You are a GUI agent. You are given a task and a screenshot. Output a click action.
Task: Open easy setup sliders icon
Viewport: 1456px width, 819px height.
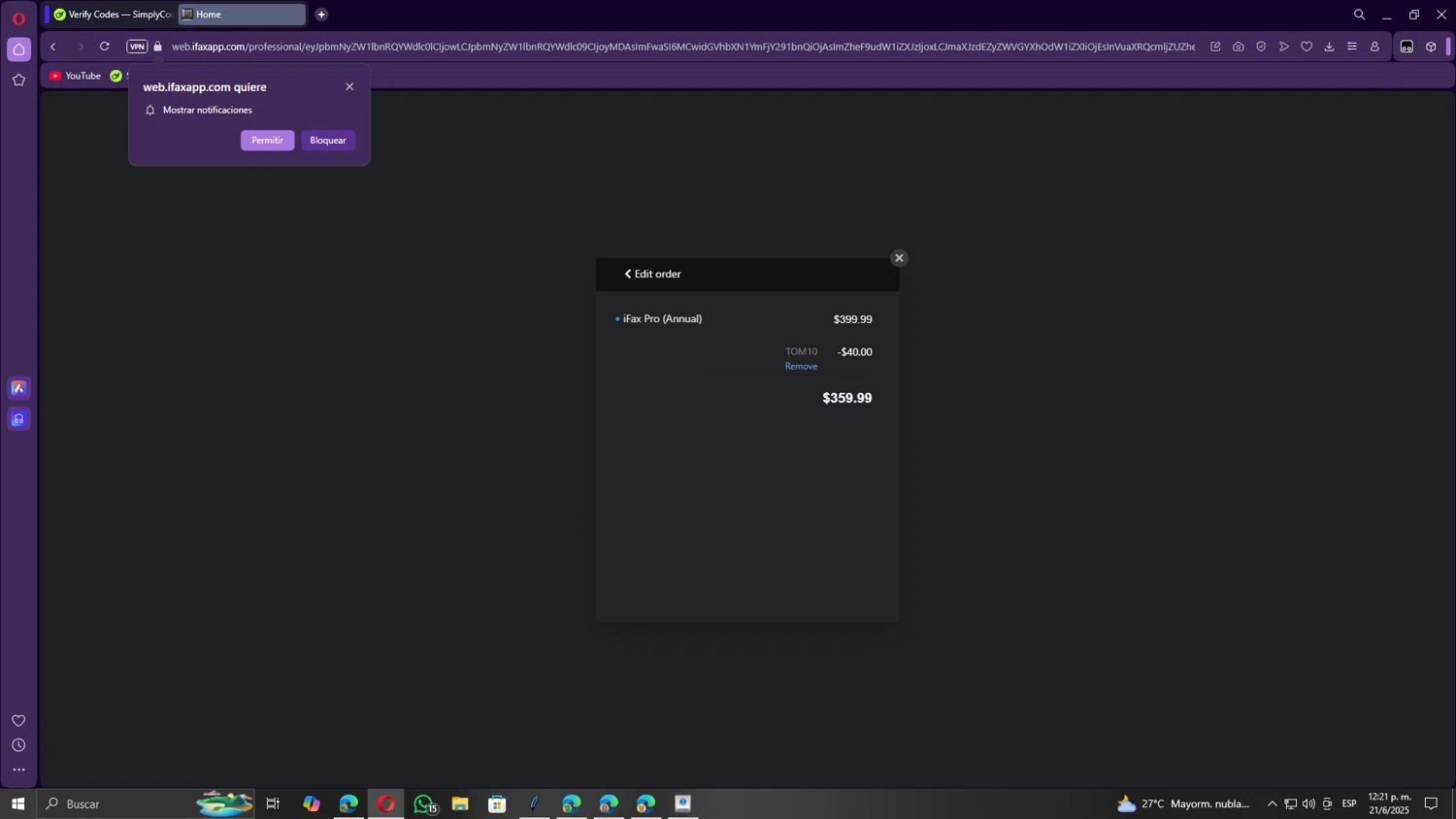pyautogui.click(x=1352, y=47)
